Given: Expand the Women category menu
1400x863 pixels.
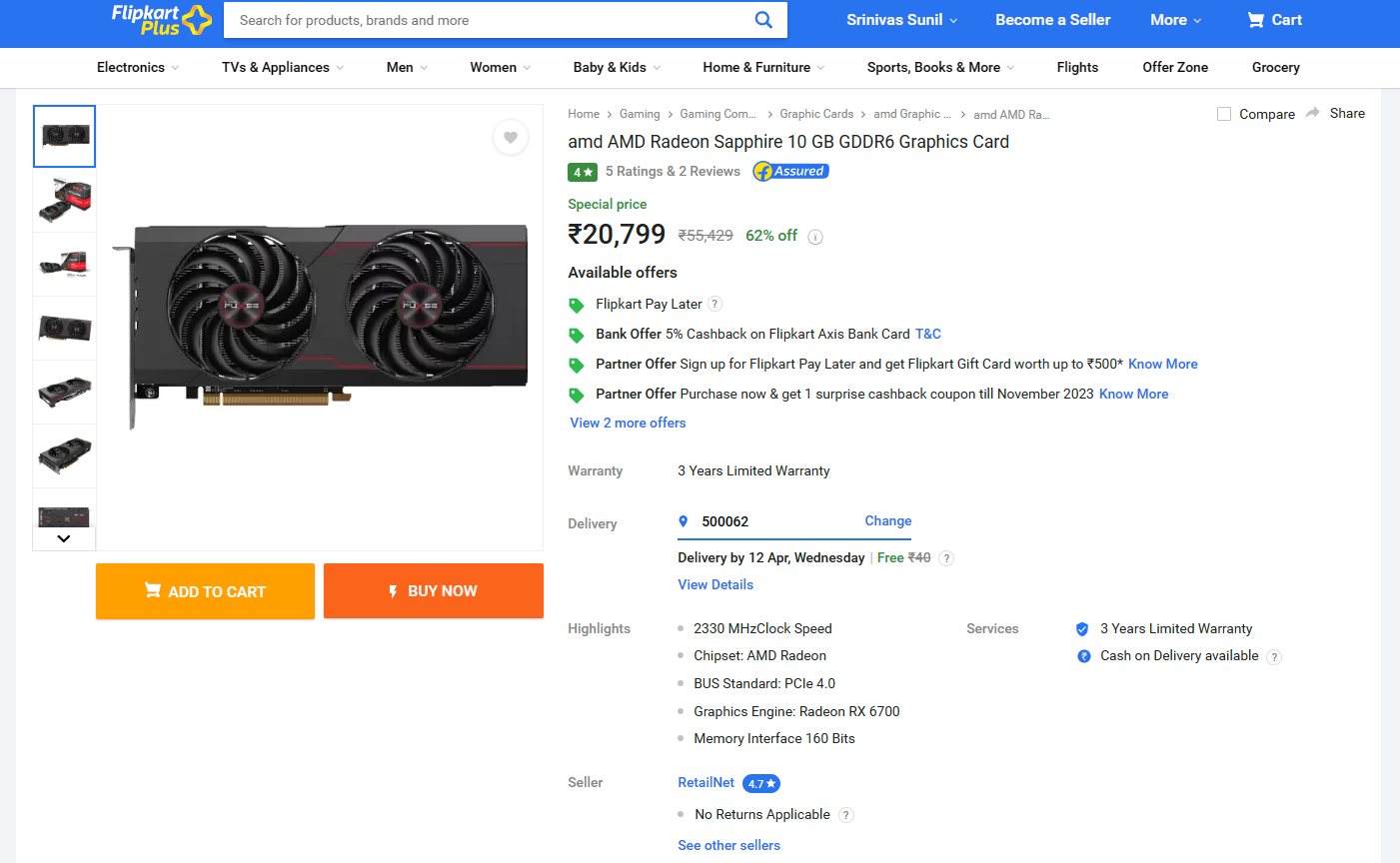Looking at the screenshot, I should tap(501, 67).
